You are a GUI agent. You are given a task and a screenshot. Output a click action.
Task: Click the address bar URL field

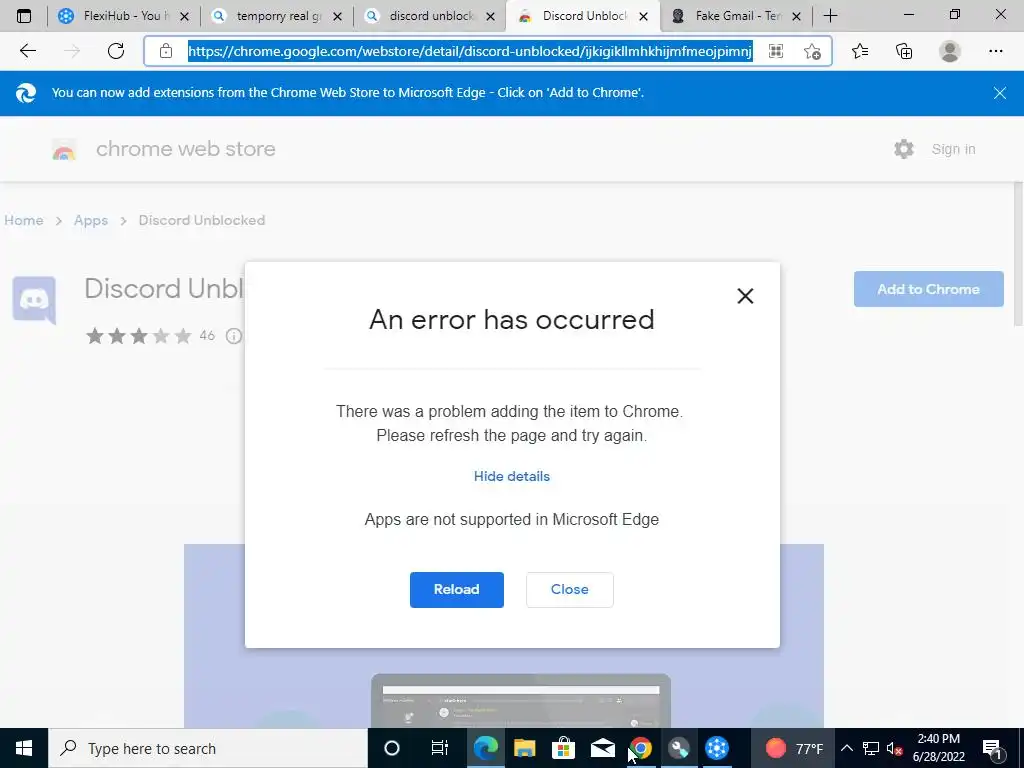pos(470,51)
